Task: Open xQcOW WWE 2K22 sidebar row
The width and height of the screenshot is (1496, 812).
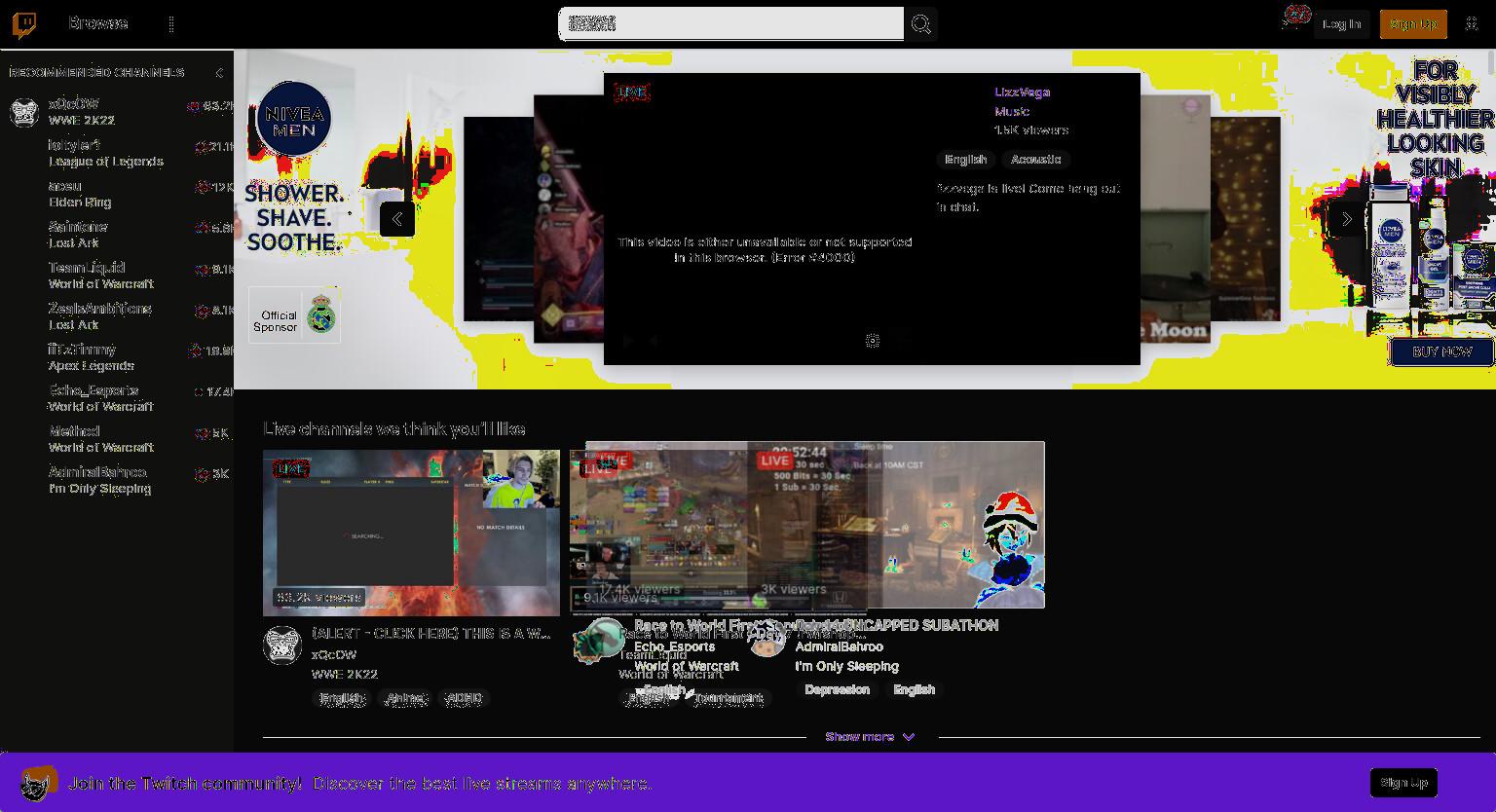Action: [117, 112]
